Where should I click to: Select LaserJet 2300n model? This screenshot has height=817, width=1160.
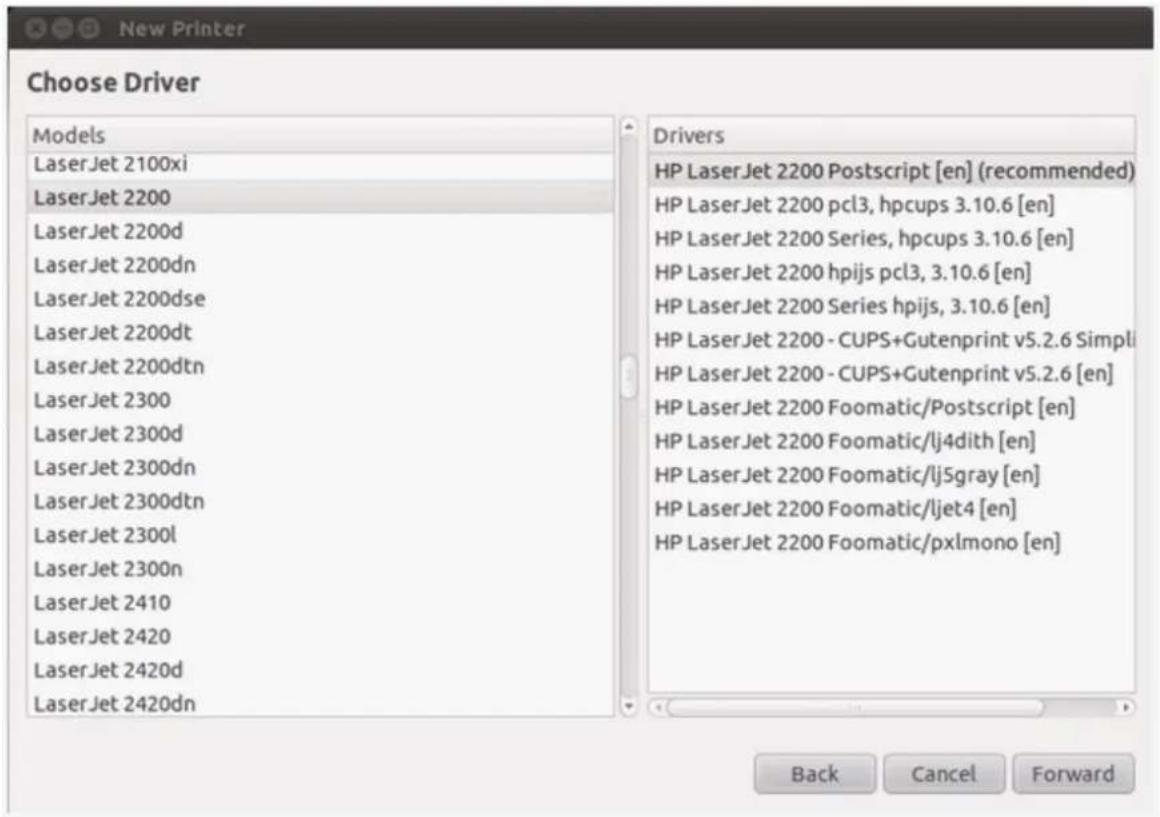[x=320, y=569]
